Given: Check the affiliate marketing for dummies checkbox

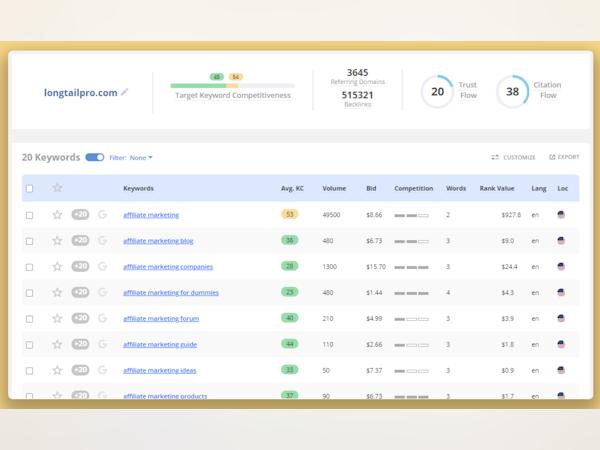Looking at the screenshot, I should pyautogui.click(x=29, y=293).
